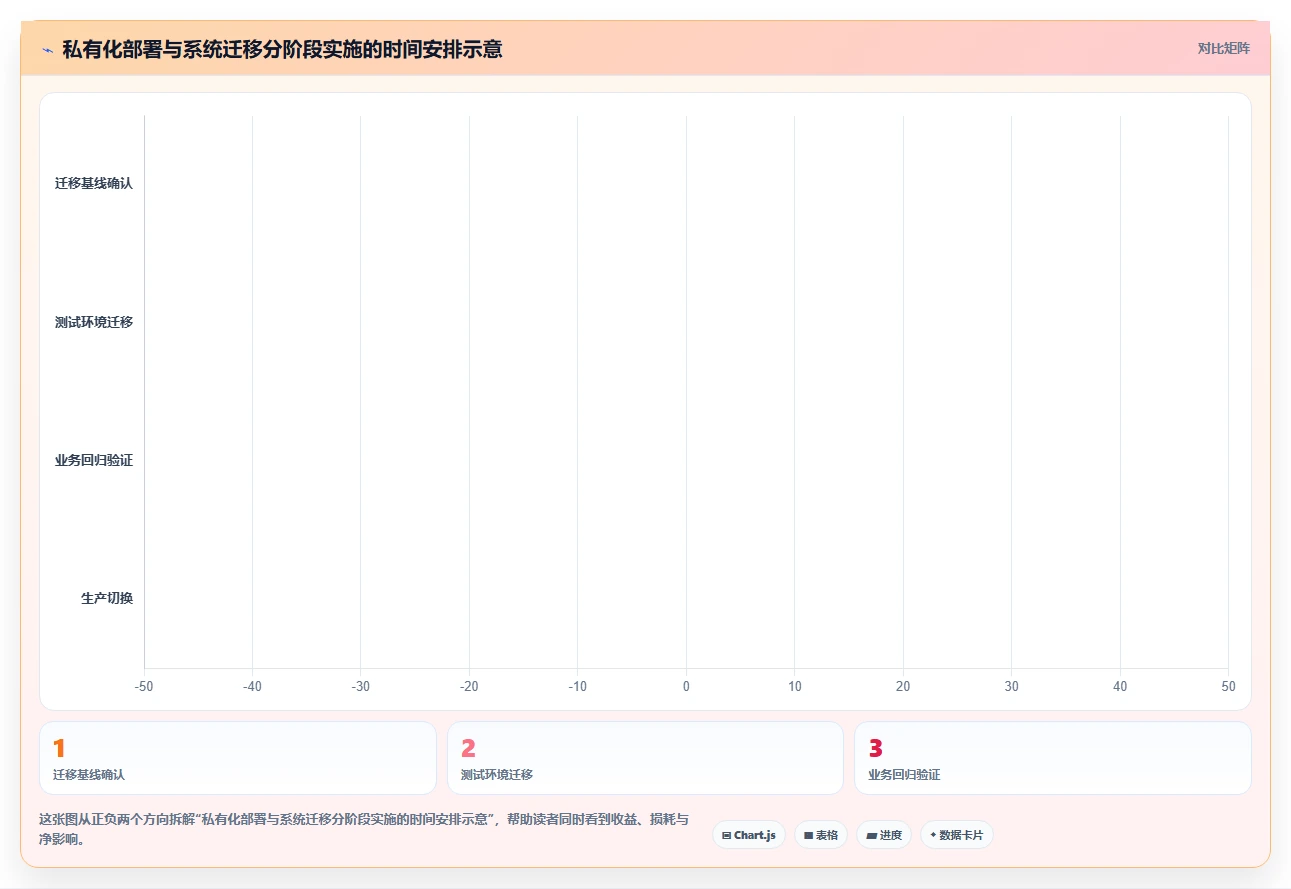
Task: Click the 对比矩阵 label in the header
Action: (x=1223, y=48)
